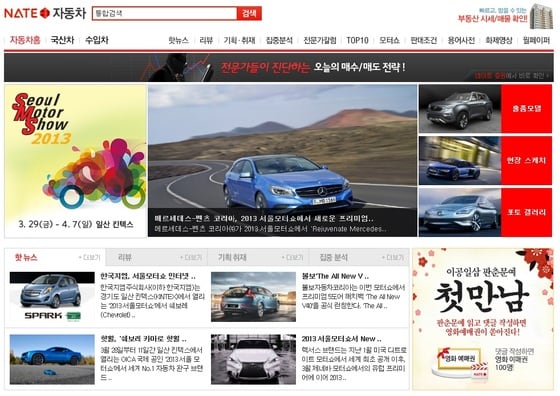The height and width of the screenshot is (396, 560).
Task: Open the 핫휠, '쉐보레 카마로 핫휠' headline
Action: pos(143,339)
